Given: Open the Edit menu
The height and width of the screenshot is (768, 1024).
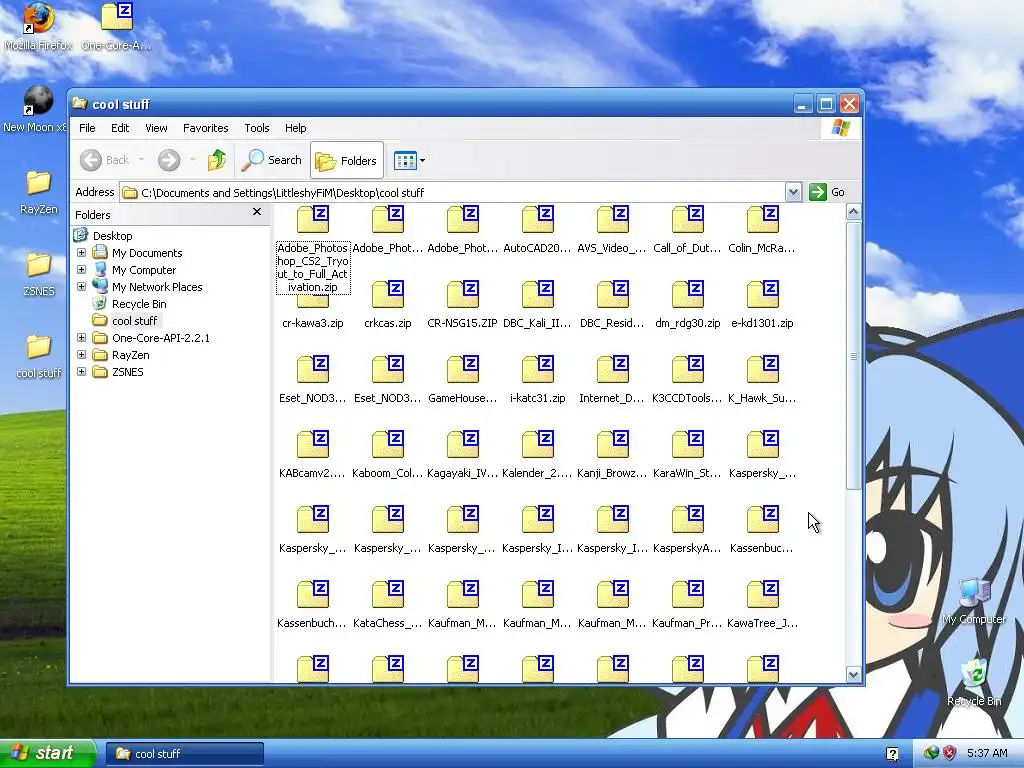Looking at the screenshot, I should click(x=120, y=128).
